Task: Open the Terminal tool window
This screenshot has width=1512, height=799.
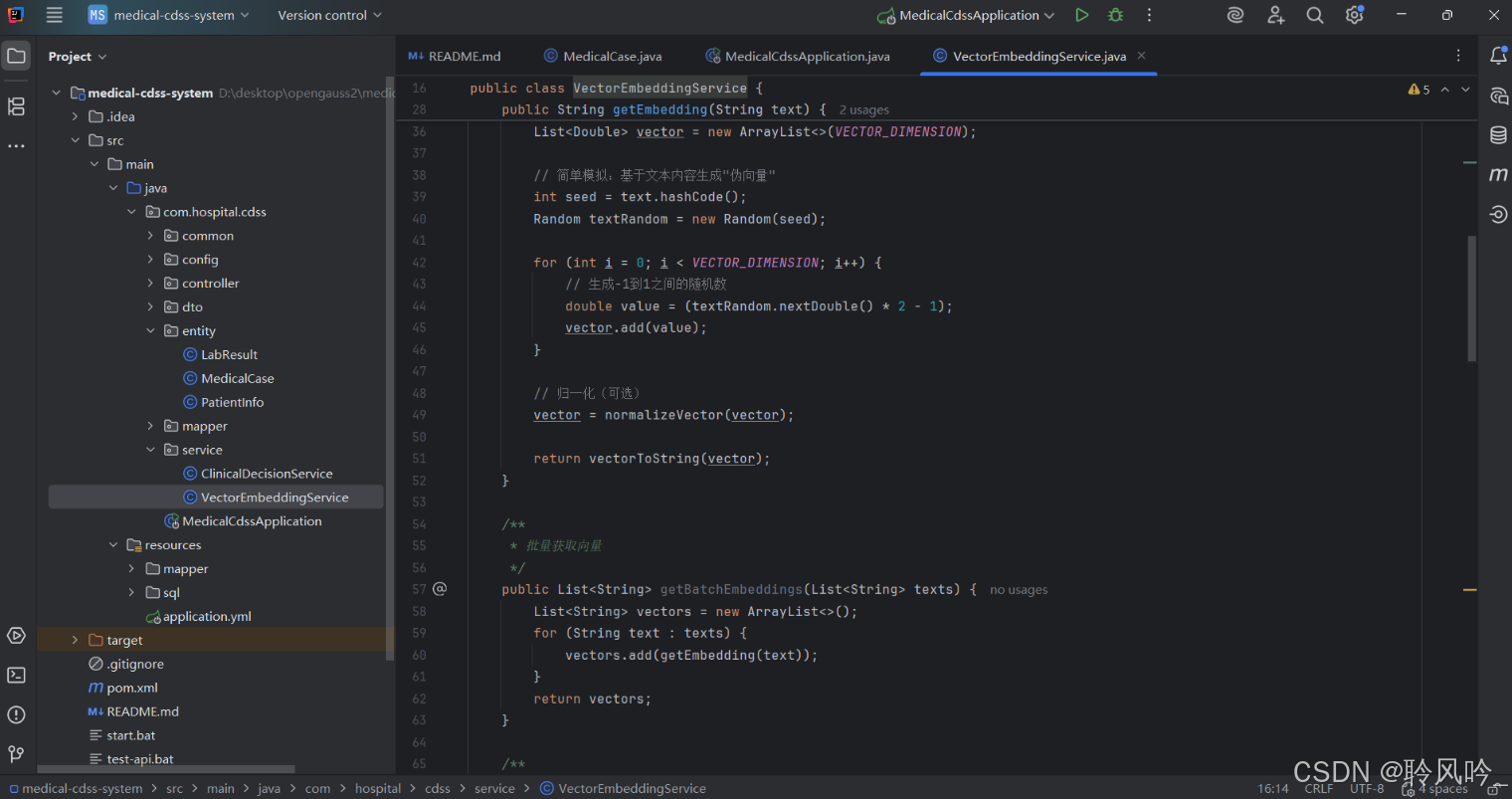Action: tap(16, 675)
